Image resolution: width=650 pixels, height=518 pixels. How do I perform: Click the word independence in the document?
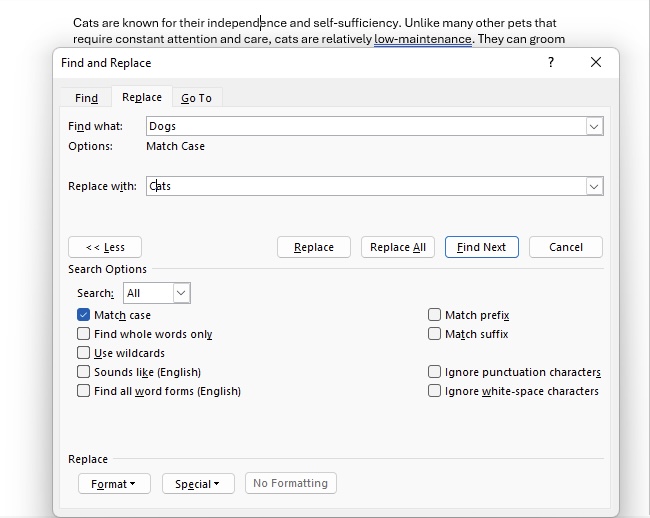click(x=247, y=23)
